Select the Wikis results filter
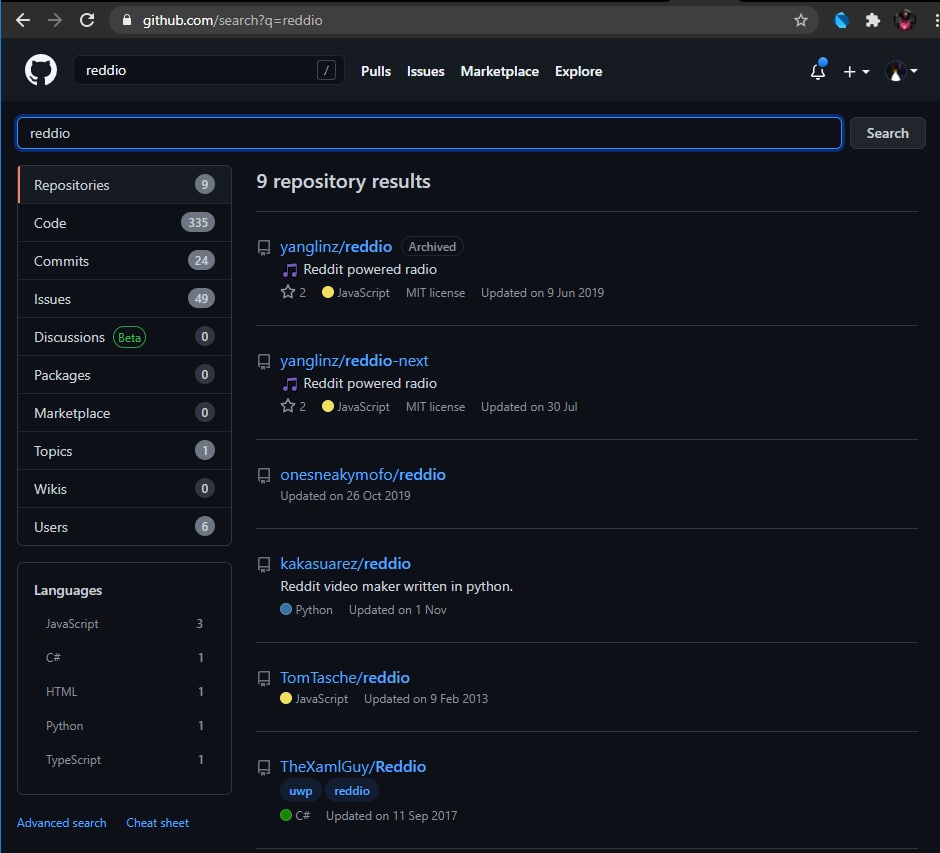Screen dimensions: 940x853 (125, 489)
